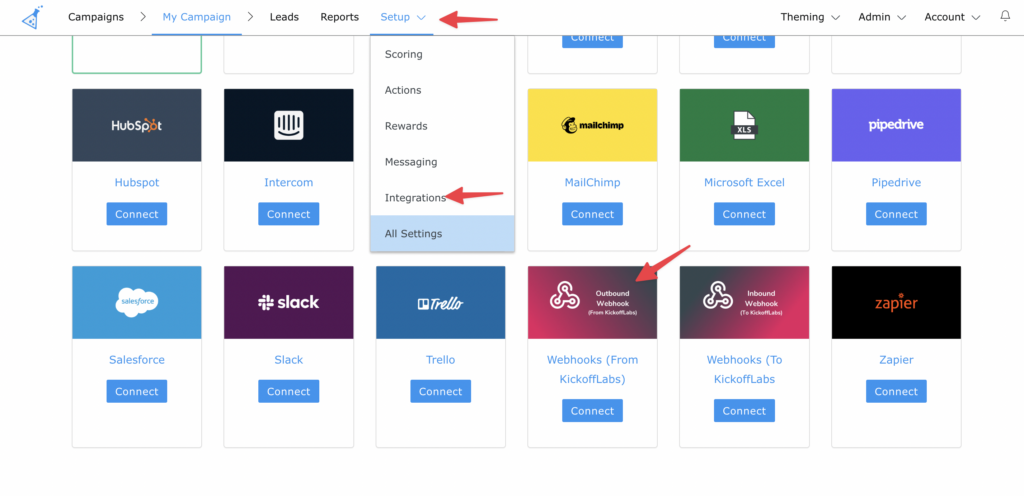Image resolution: width=1024 pixels, height=496 pixels.
Task: Select the Salesforce cloud logo tile
Action: click(136, 302)
